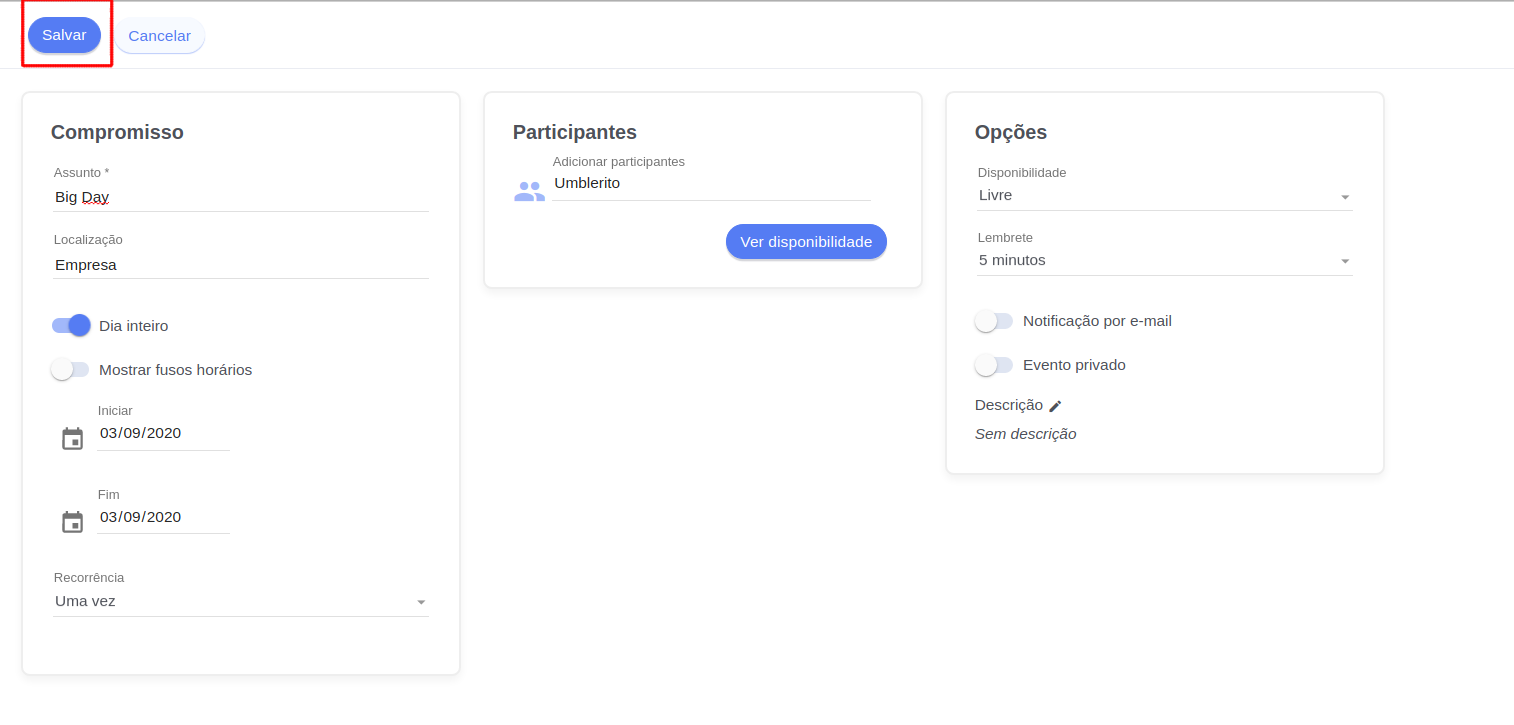Viewport: 1514px width, 725px height.
Task: Click the participants group icon
Action: pos(529,191)
